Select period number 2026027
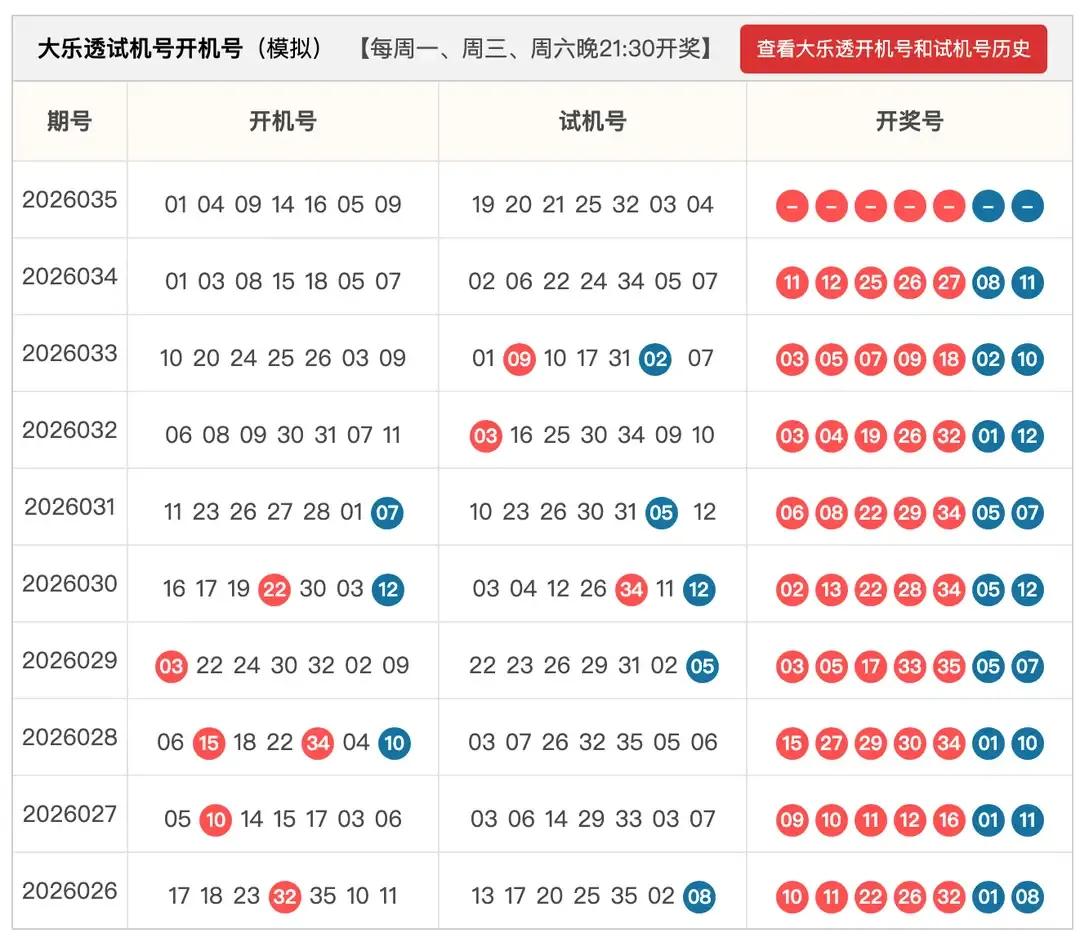This screenshot has width=1080, height=938. (70, 814)
